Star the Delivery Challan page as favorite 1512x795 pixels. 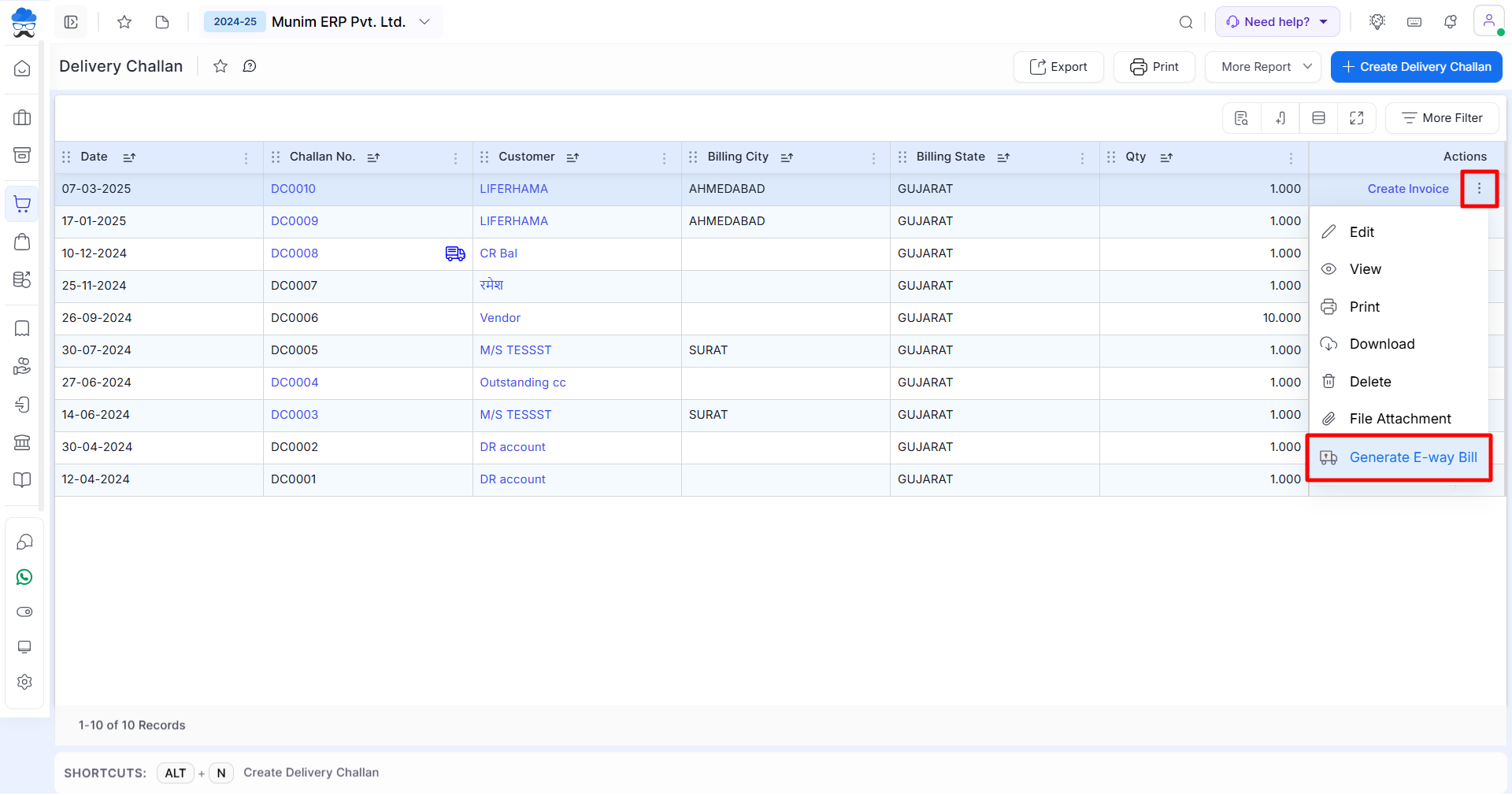coord(220,66)
